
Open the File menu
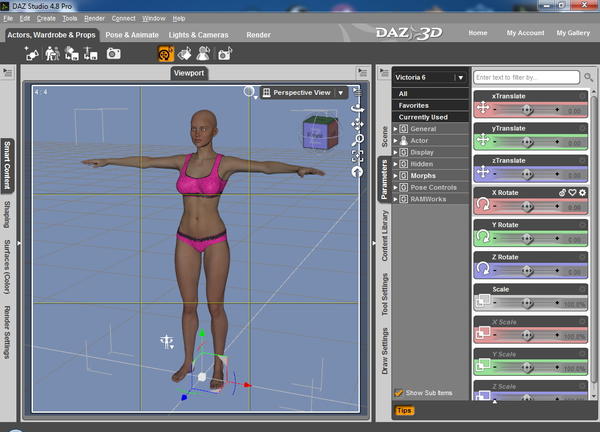pos(8,18)
